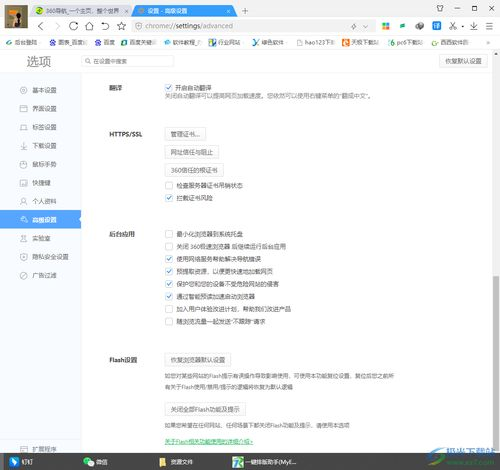Image resolution: width=500 pixels, height=470 pixels.
Task: Click the Undo closed-tab restore icon
Action: coord(105,26)
